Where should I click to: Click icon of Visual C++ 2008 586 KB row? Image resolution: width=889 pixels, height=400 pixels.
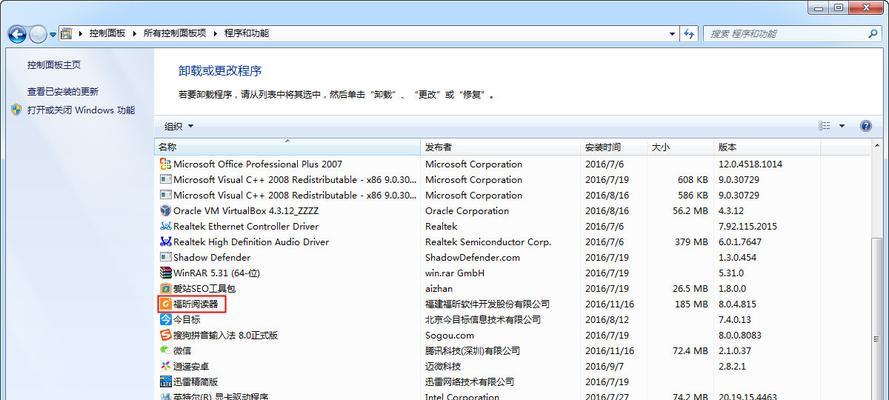166,195
